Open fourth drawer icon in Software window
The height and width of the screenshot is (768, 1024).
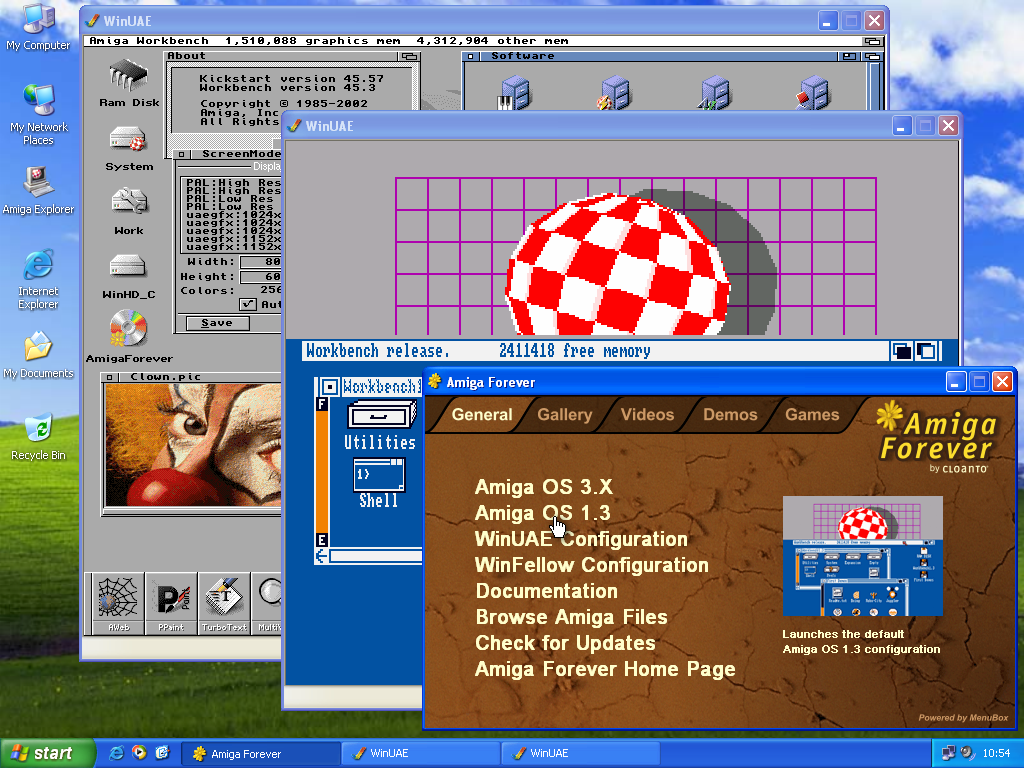(813, 93)
